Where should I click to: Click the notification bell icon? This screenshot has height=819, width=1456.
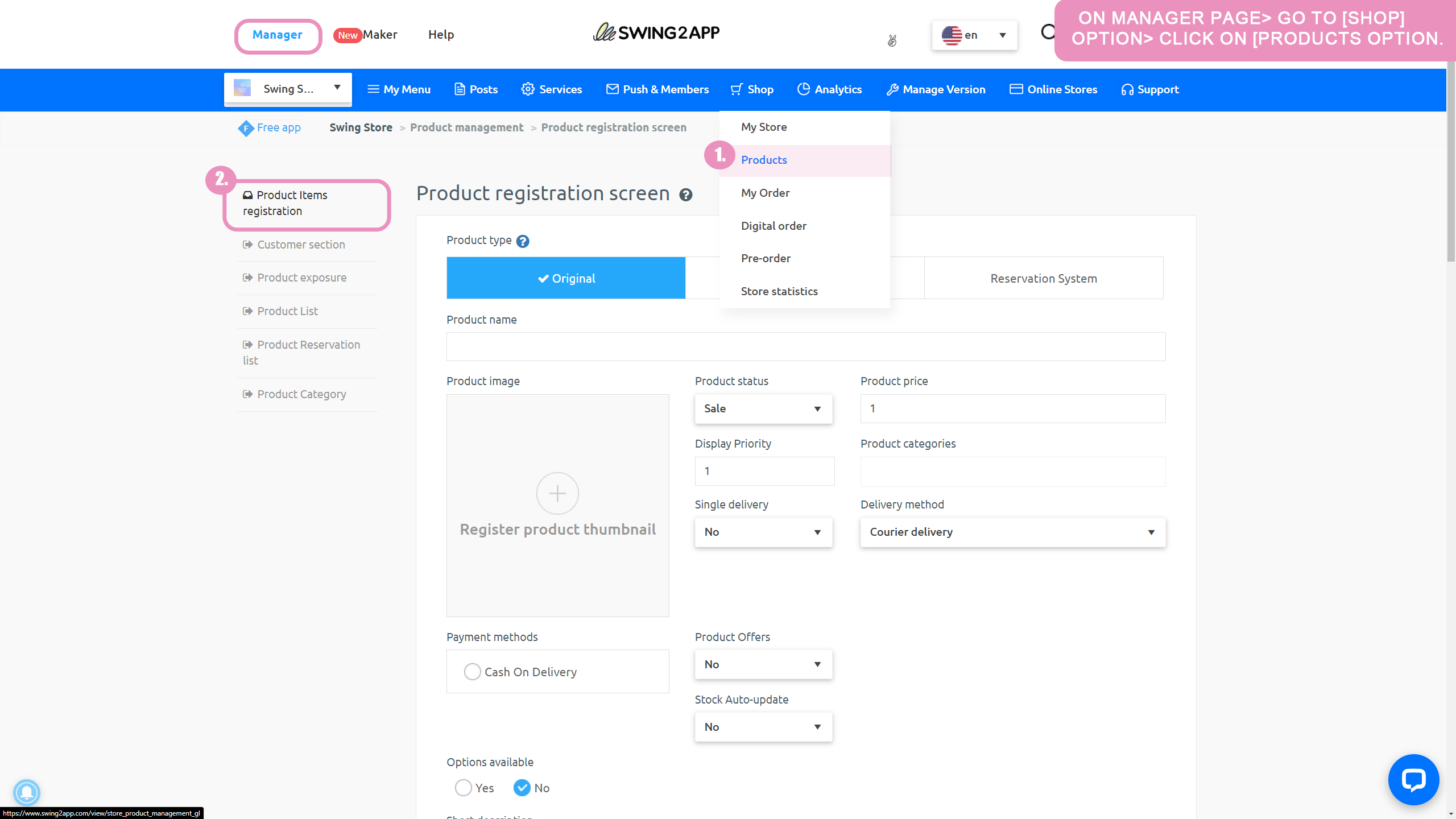coord(26,792)
